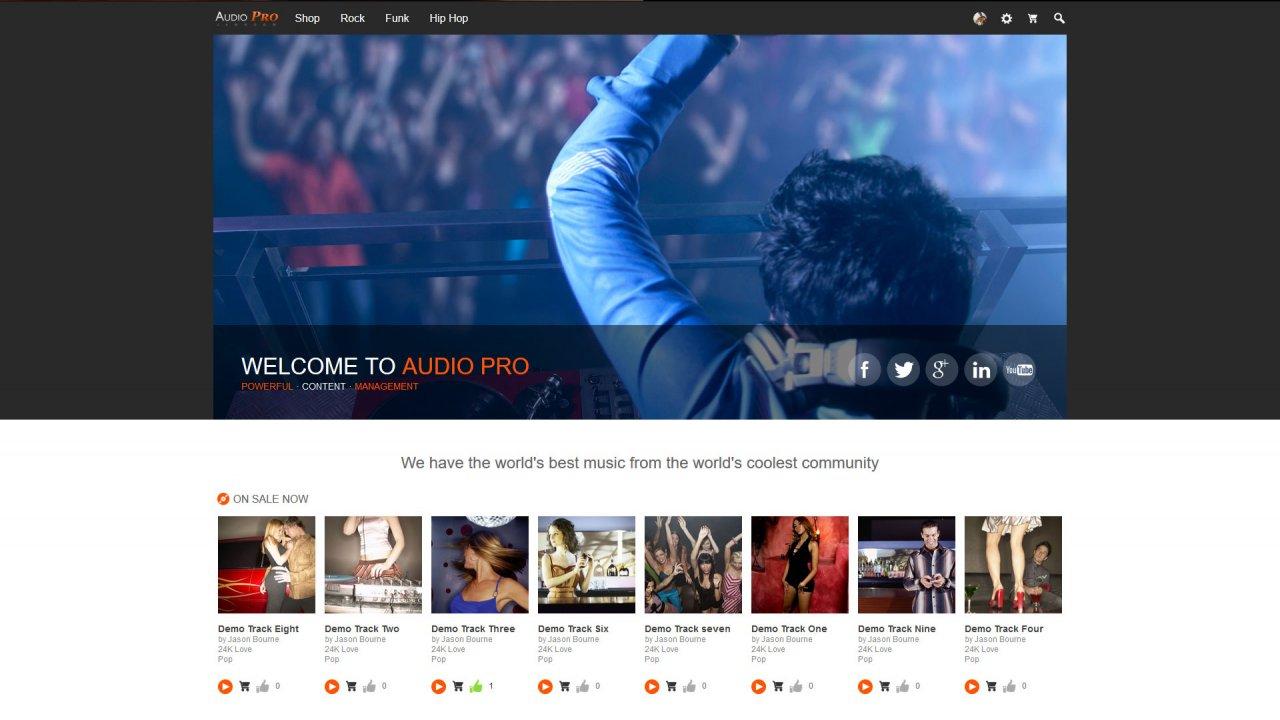Image resolution: width=1280 pixels, height=720 pixels.
Task: Click the search magnifier icon
Action: [x=1059, y=18]
